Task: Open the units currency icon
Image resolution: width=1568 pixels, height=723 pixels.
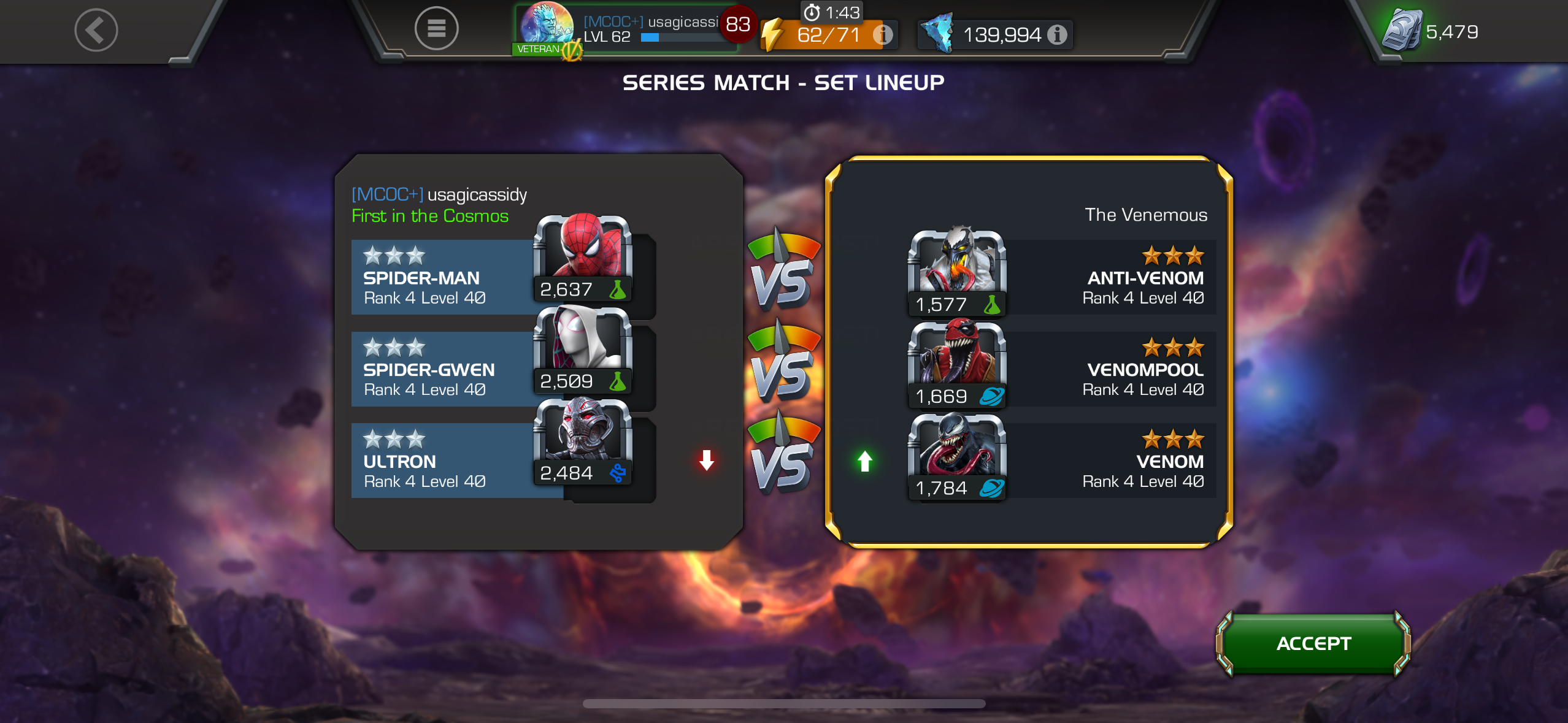Action: [1402, 31]
